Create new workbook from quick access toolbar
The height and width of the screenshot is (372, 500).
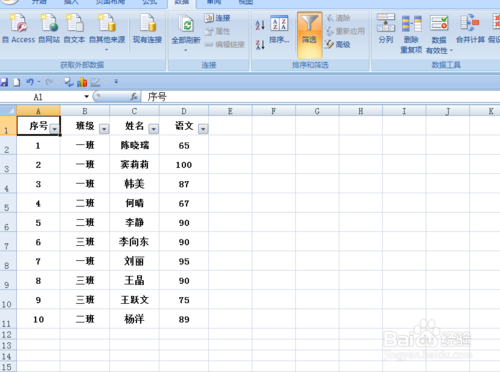(16, 82)
